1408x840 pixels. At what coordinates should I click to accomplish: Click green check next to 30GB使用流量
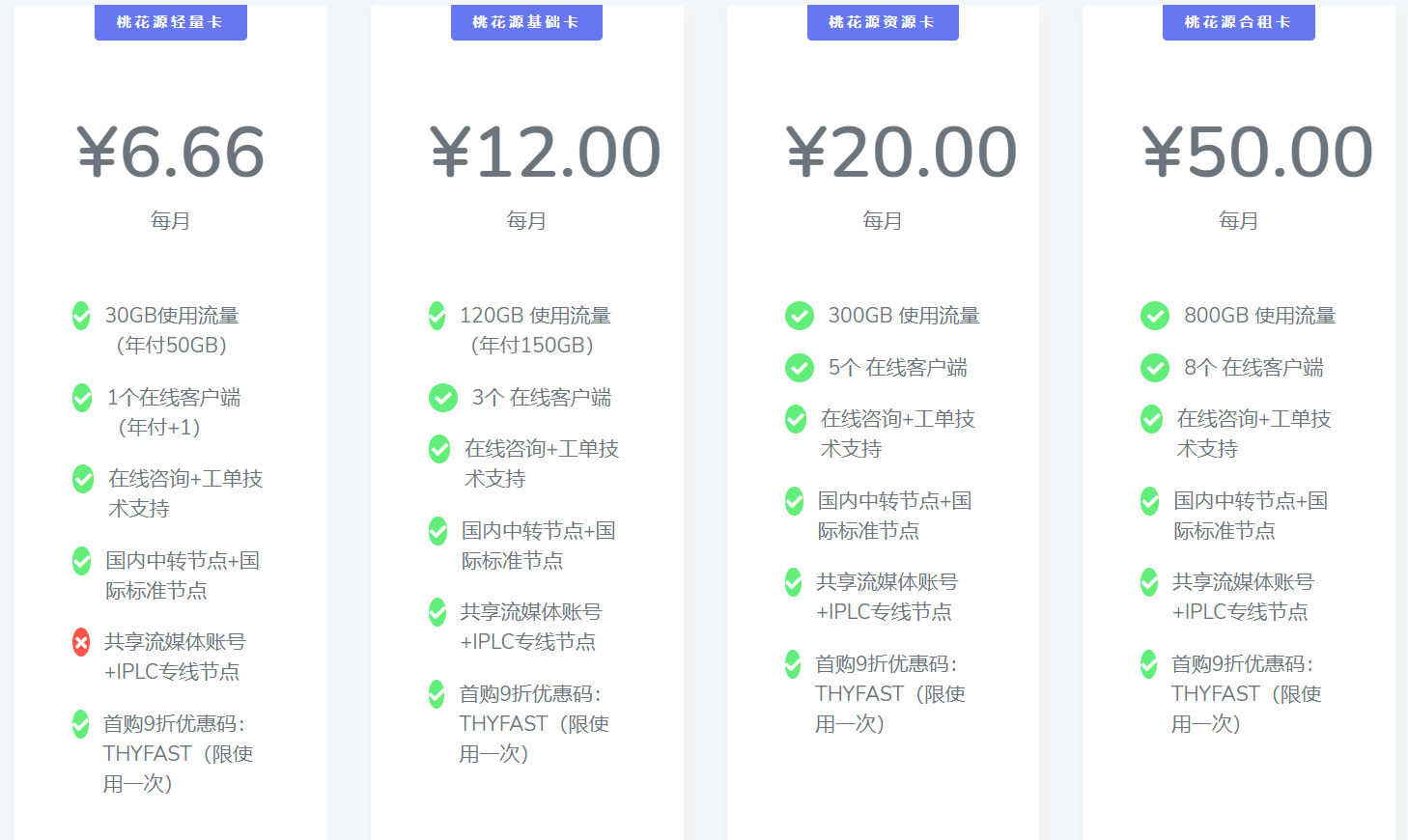tap(81, 316)
